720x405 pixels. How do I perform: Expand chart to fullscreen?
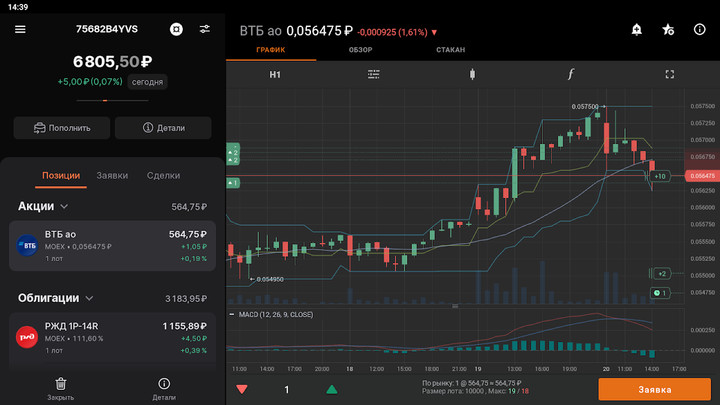point(669,74)
